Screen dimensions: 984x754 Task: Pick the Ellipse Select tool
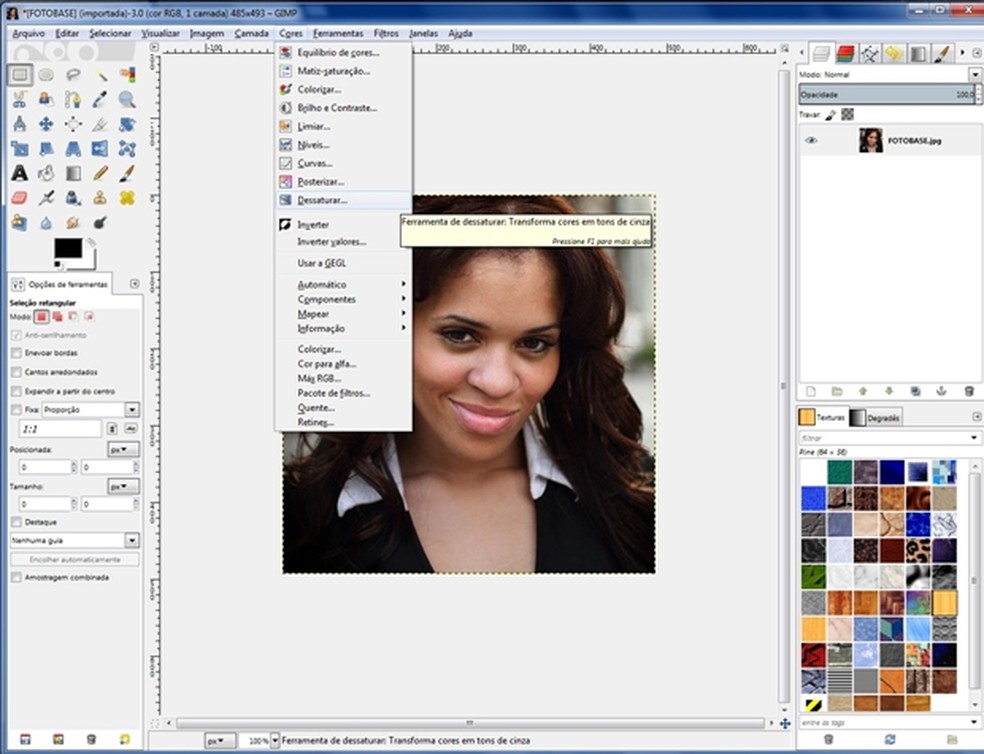(x=46, y=75)
